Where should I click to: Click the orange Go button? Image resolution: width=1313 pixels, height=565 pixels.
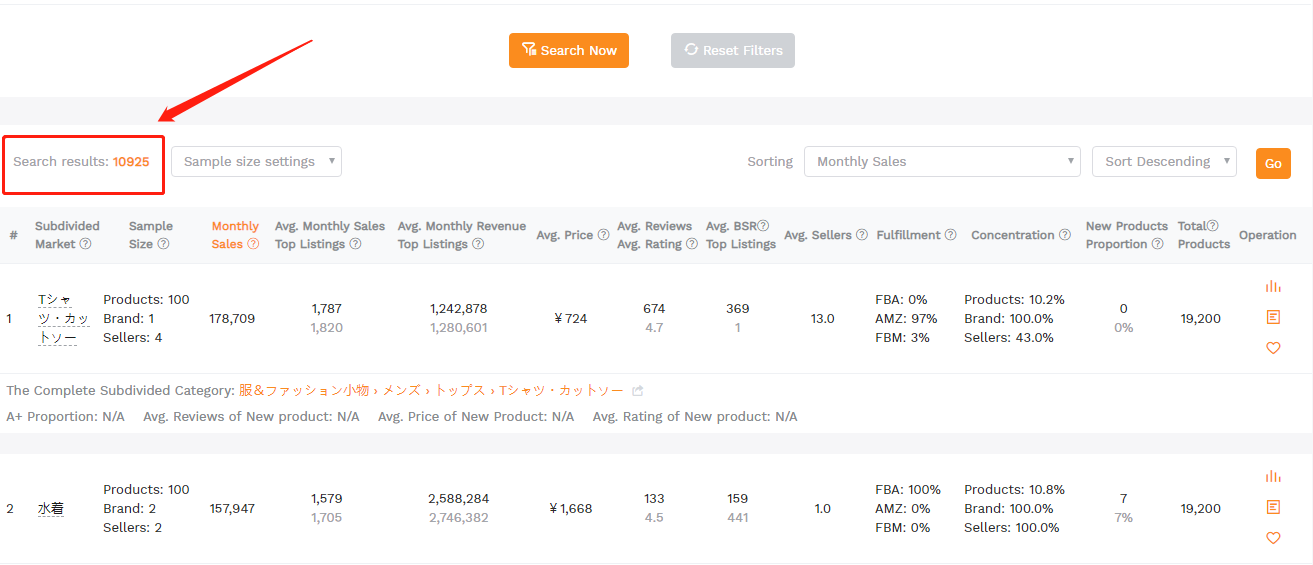click(1273, 163)
